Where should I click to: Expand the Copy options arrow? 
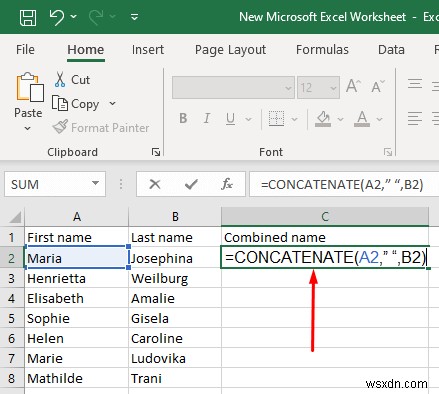113,104
